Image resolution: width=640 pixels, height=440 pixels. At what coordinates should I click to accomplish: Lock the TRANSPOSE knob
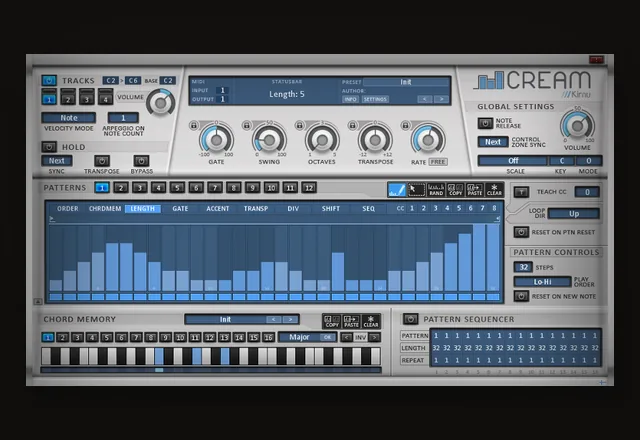(353, 125)
